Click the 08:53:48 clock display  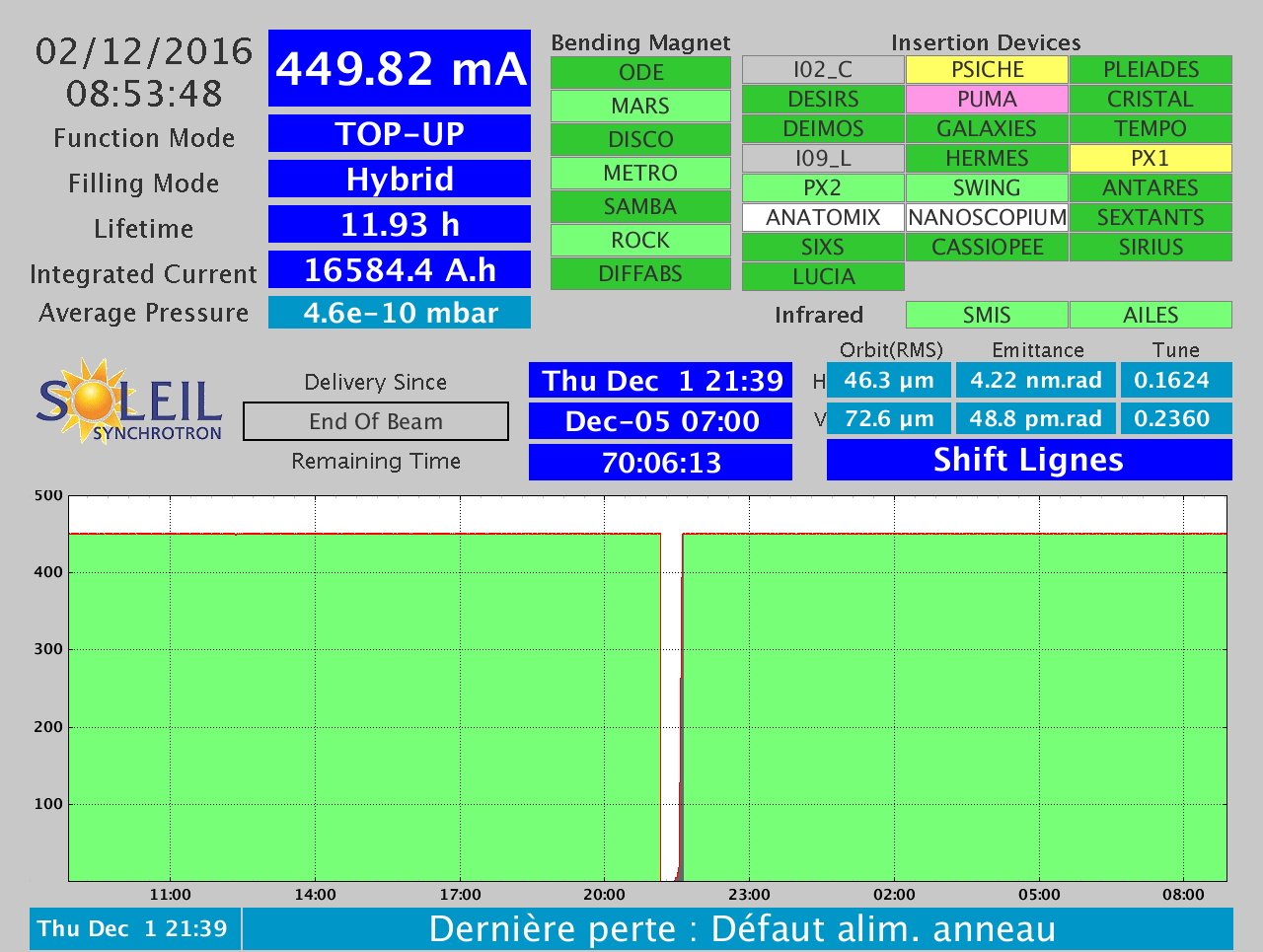point(144,94)
